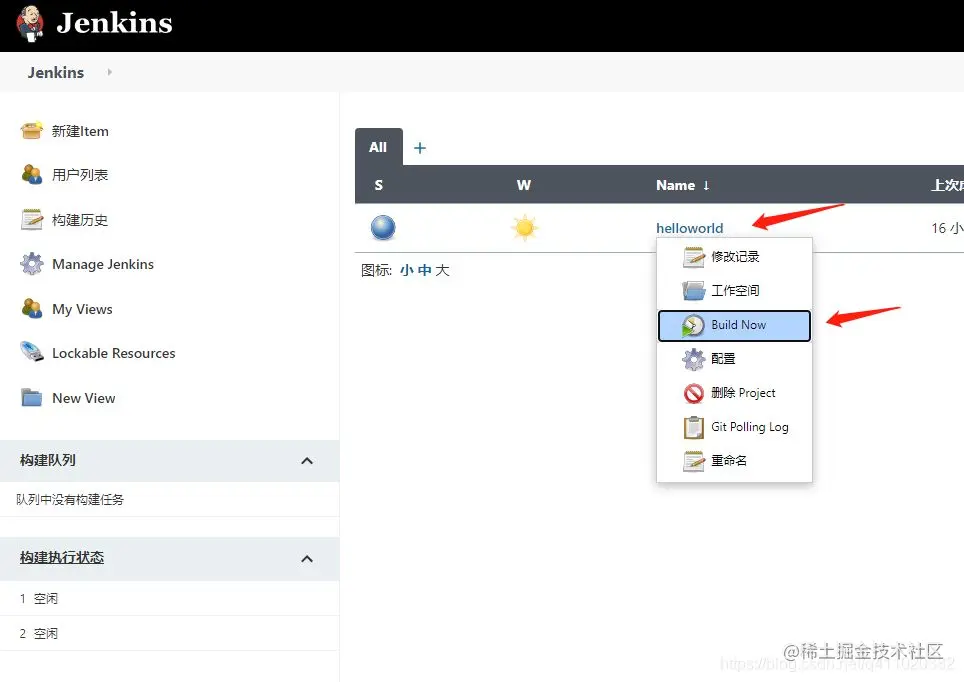Click the sunny weather icon for helloworld
The width and height of the screenshot is (964, 682).
pos(524,228)
